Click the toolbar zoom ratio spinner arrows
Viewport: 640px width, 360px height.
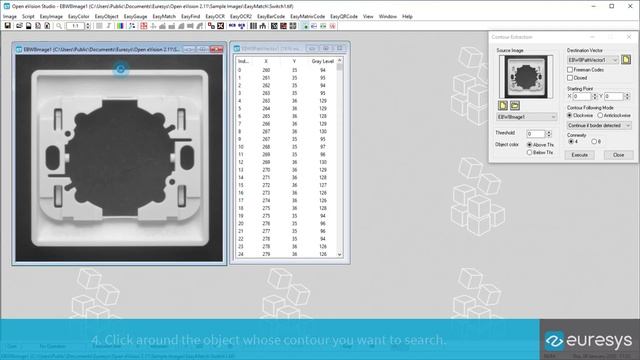tap(87, 26)
